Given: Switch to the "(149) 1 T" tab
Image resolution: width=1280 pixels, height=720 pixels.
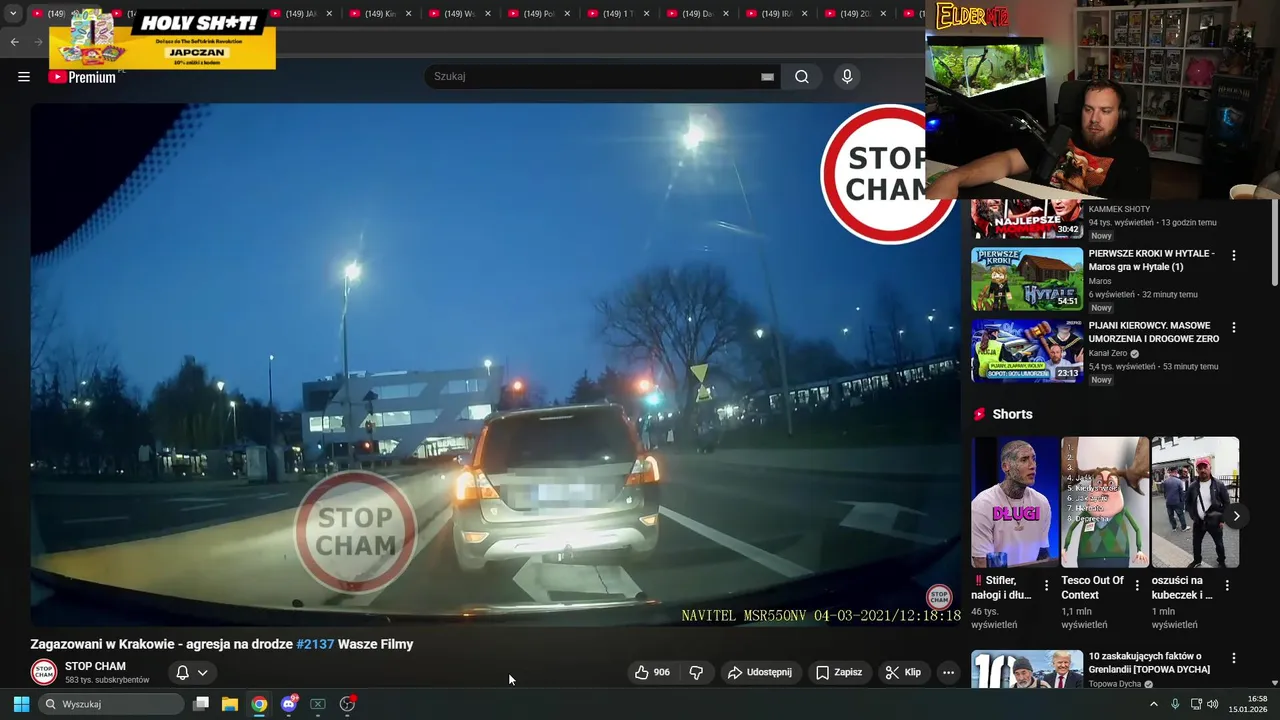Looking at the screenshot, I should click(618, 14).
